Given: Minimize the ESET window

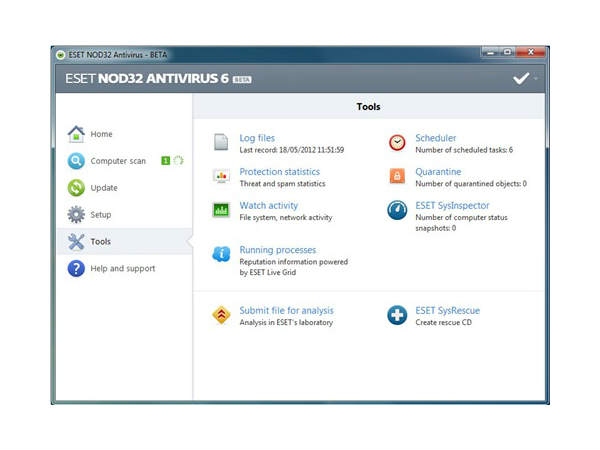Looking at the screenshot, I should click(x=491, y=52).
